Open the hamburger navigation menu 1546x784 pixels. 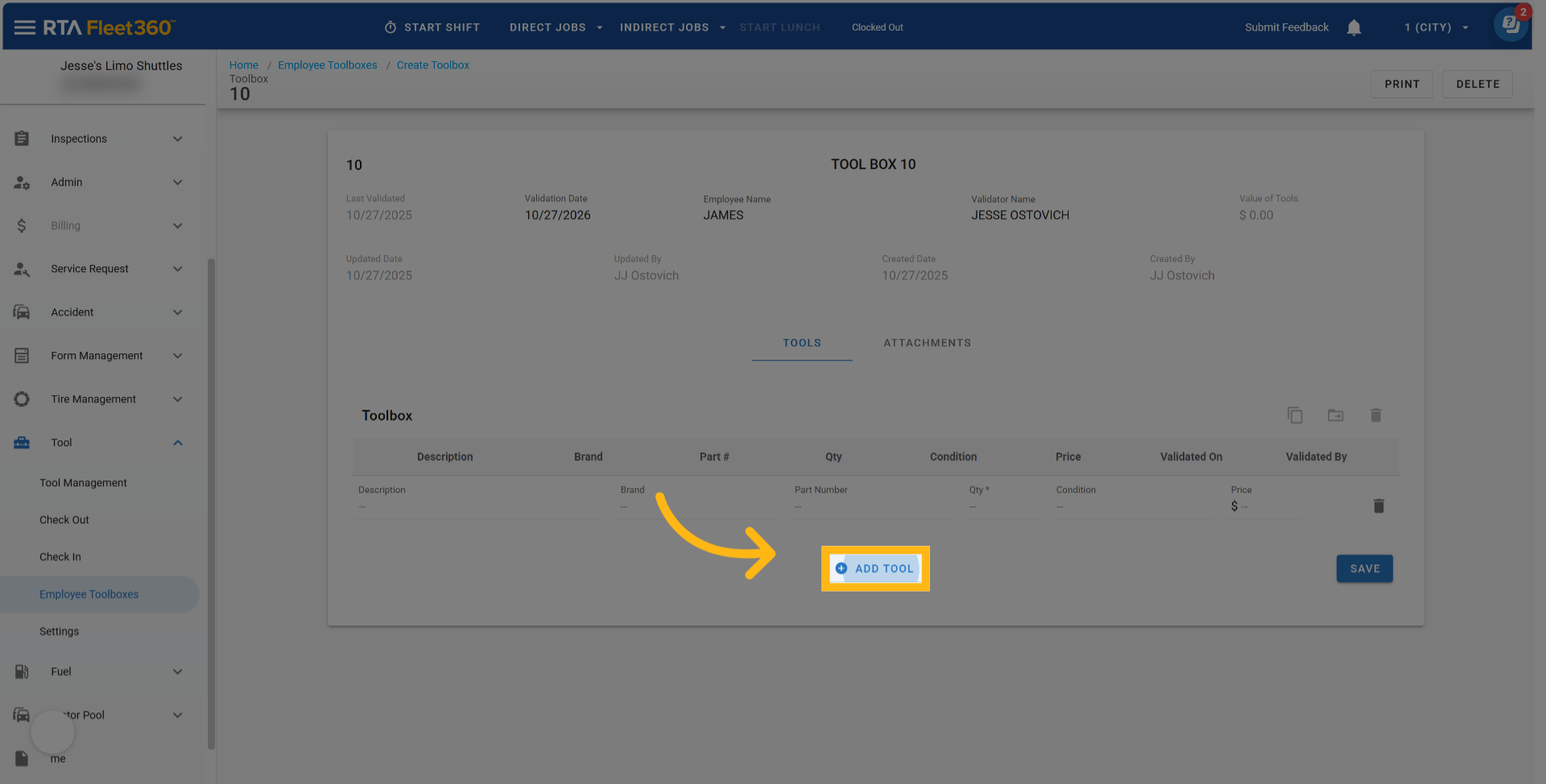[x=24, y=27]
